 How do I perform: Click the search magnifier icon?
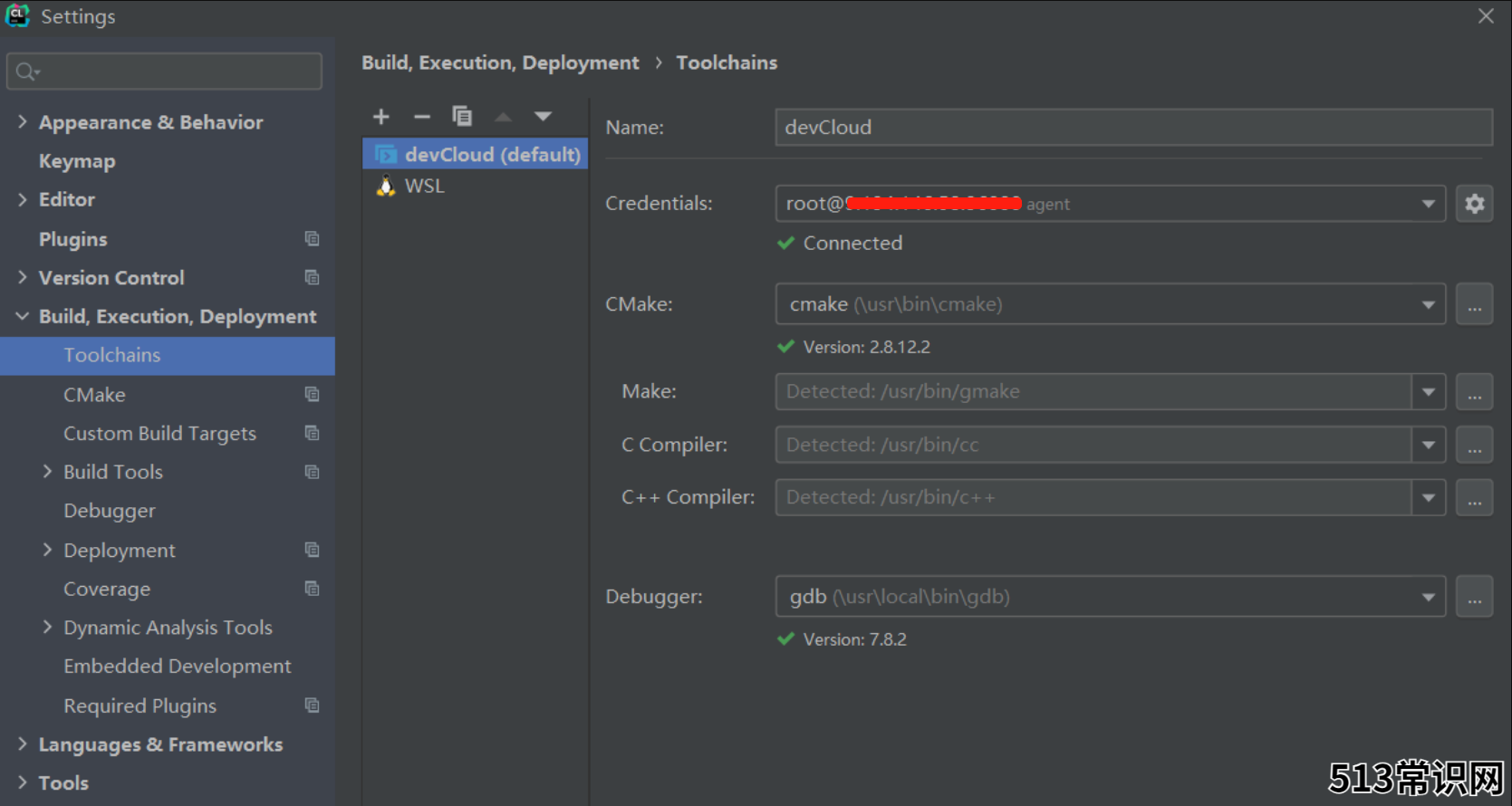[x=27, y=72]
